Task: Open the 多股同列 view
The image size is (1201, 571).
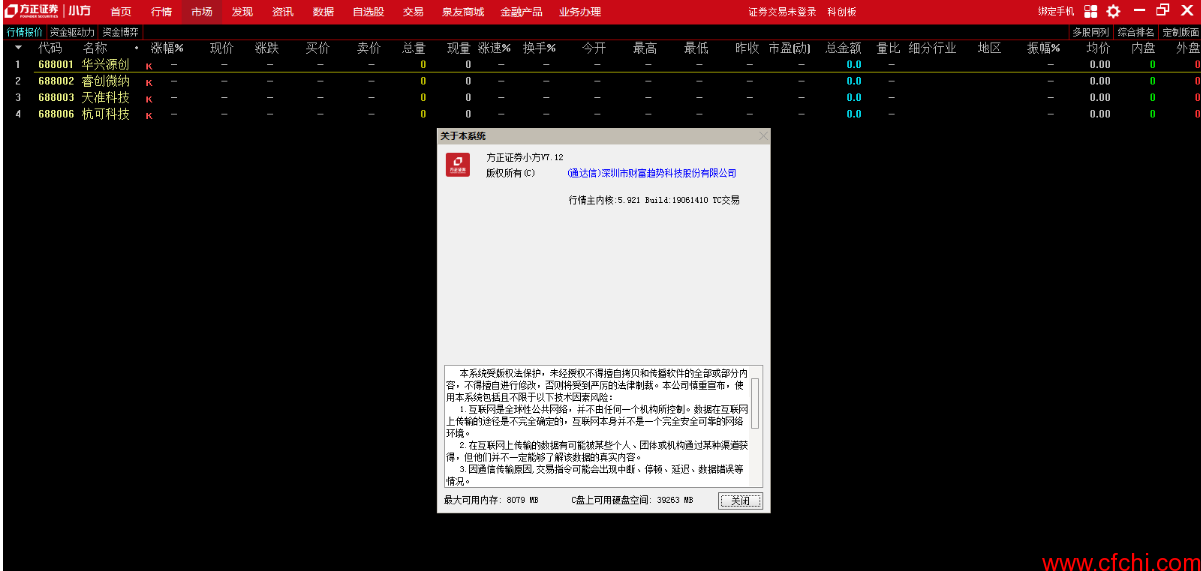Action: [x=1090, y=32]
